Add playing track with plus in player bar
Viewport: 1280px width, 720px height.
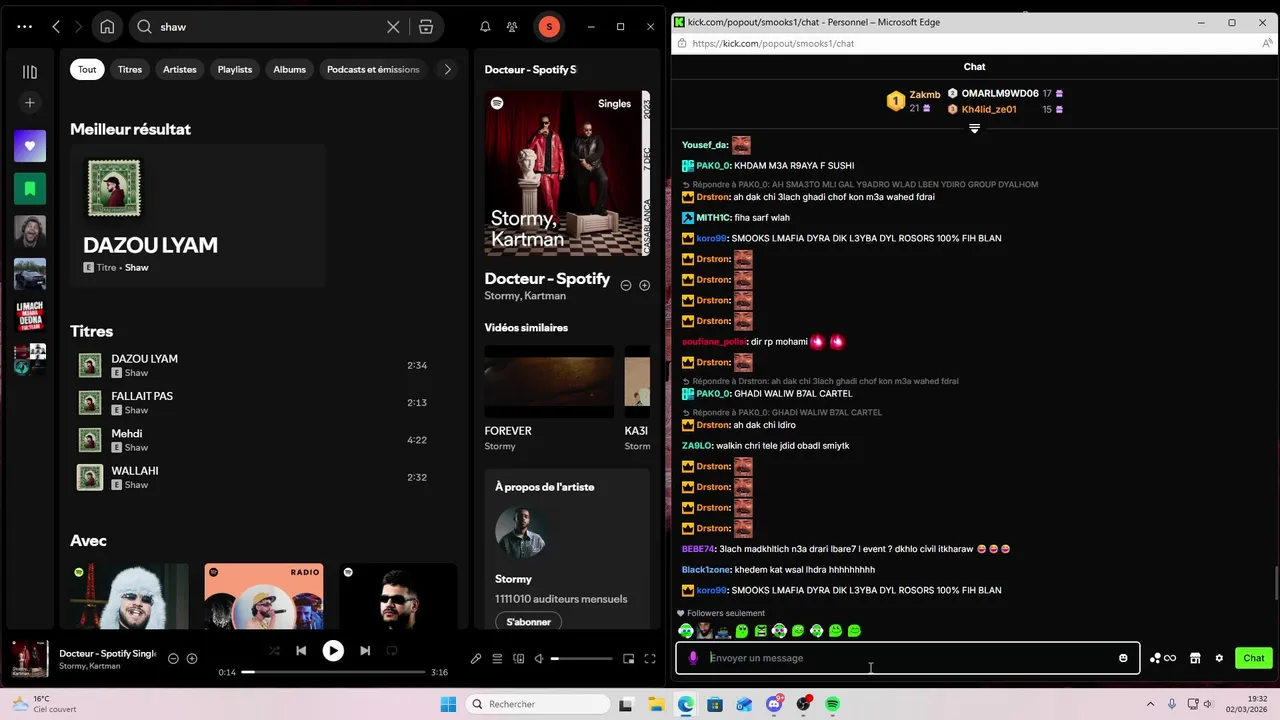pyautogui.click(x=192, y=659)
